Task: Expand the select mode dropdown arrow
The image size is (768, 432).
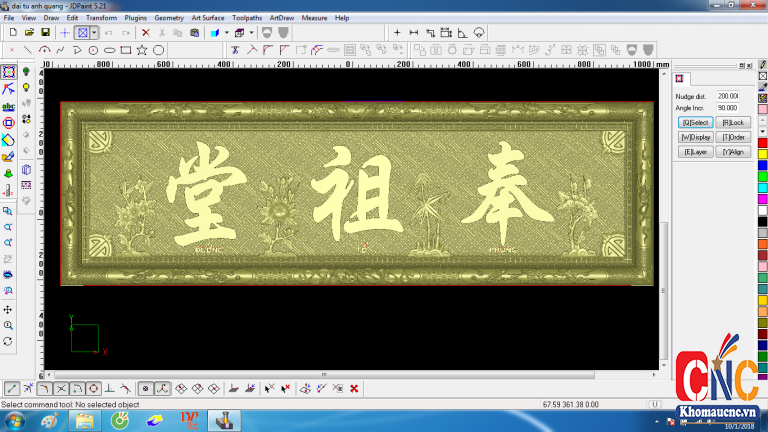Action: [94, 33]
